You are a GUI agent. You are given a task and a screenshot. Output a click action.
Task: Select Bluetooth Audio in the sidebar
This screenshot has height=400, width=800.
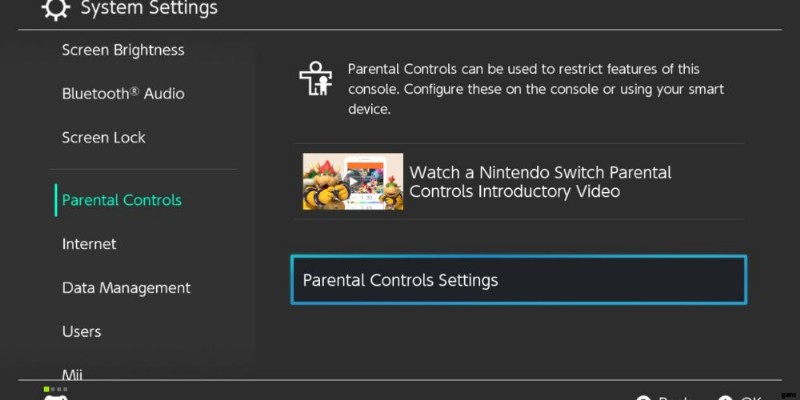pos(123,94)
